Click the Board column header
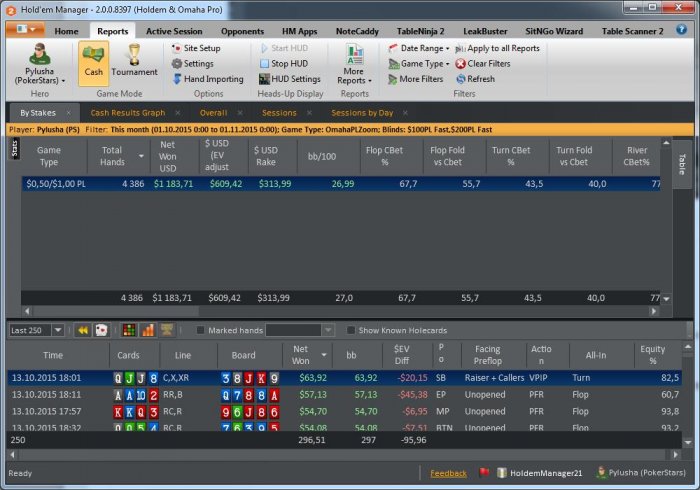The width and height of the screenshot is (700, 490). [x=250, y=355]
